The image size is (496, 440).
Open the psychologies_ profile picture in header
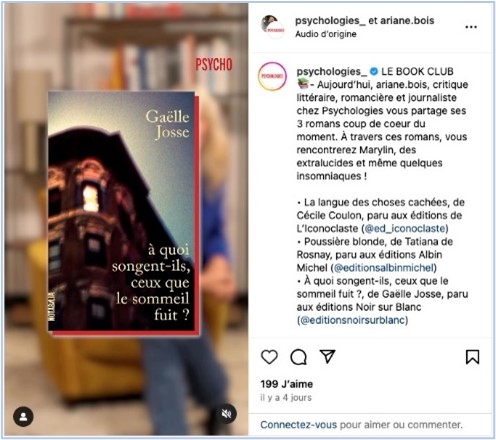[x=273, y=27]
